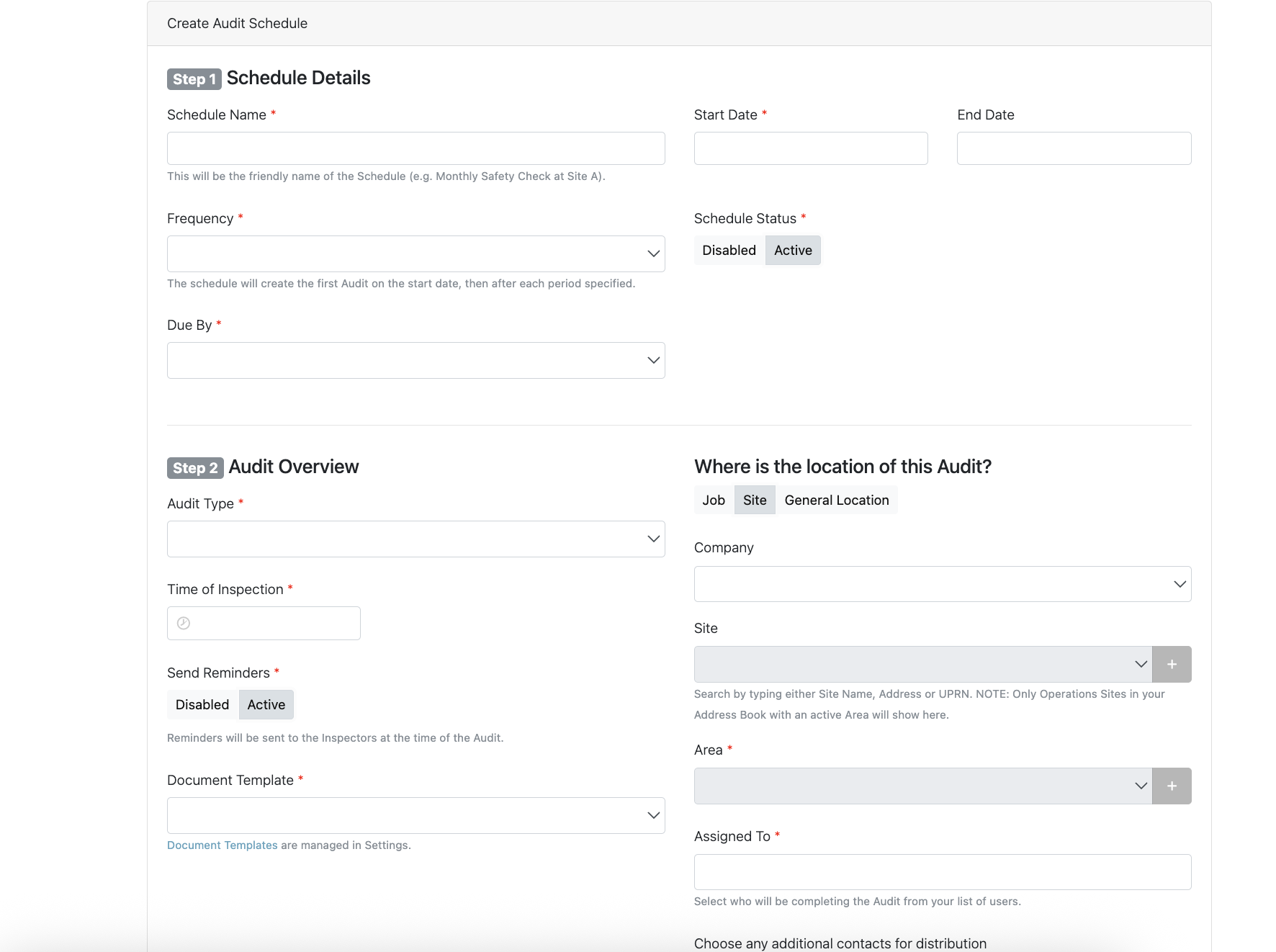Viewport: 1276px width, 952px height.
Task: Open the Document Templates settings link
Action: pos(223,845)
